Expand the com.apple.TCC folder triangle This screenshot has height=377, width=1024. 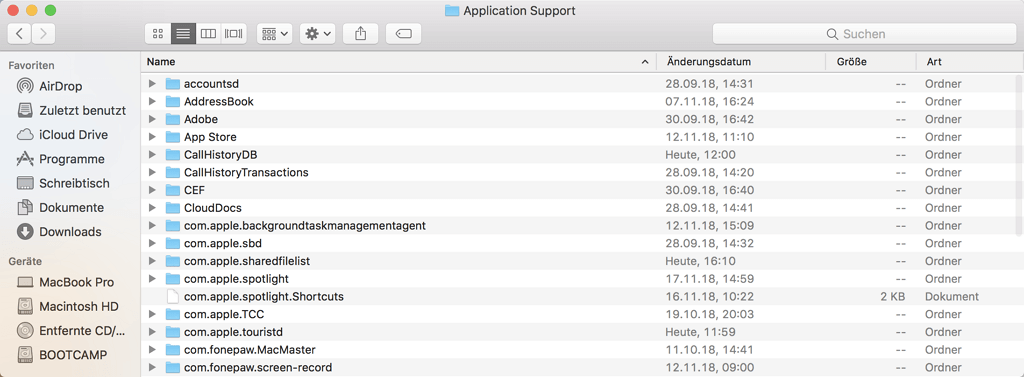(x=152, y=314)
